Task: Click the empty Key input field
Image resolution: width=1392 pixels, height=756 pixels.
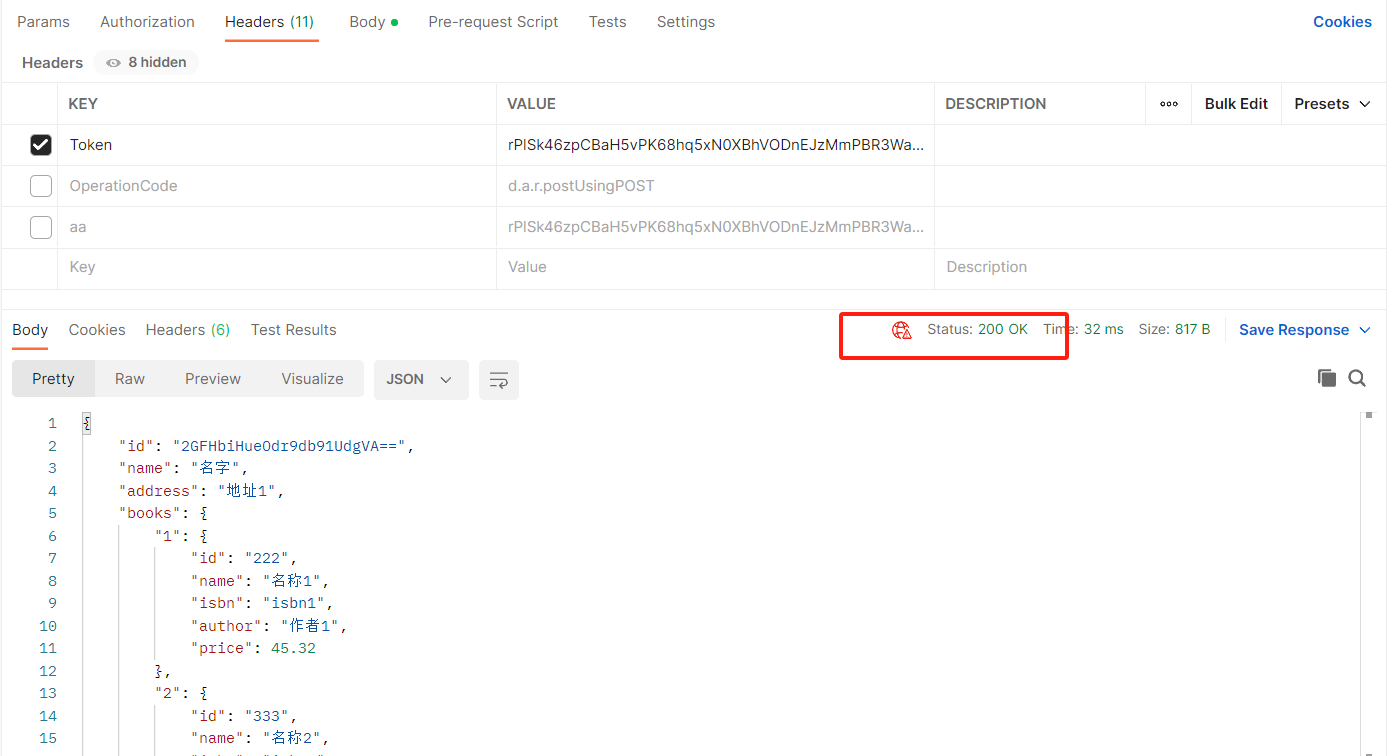Action: coord(276,268)
